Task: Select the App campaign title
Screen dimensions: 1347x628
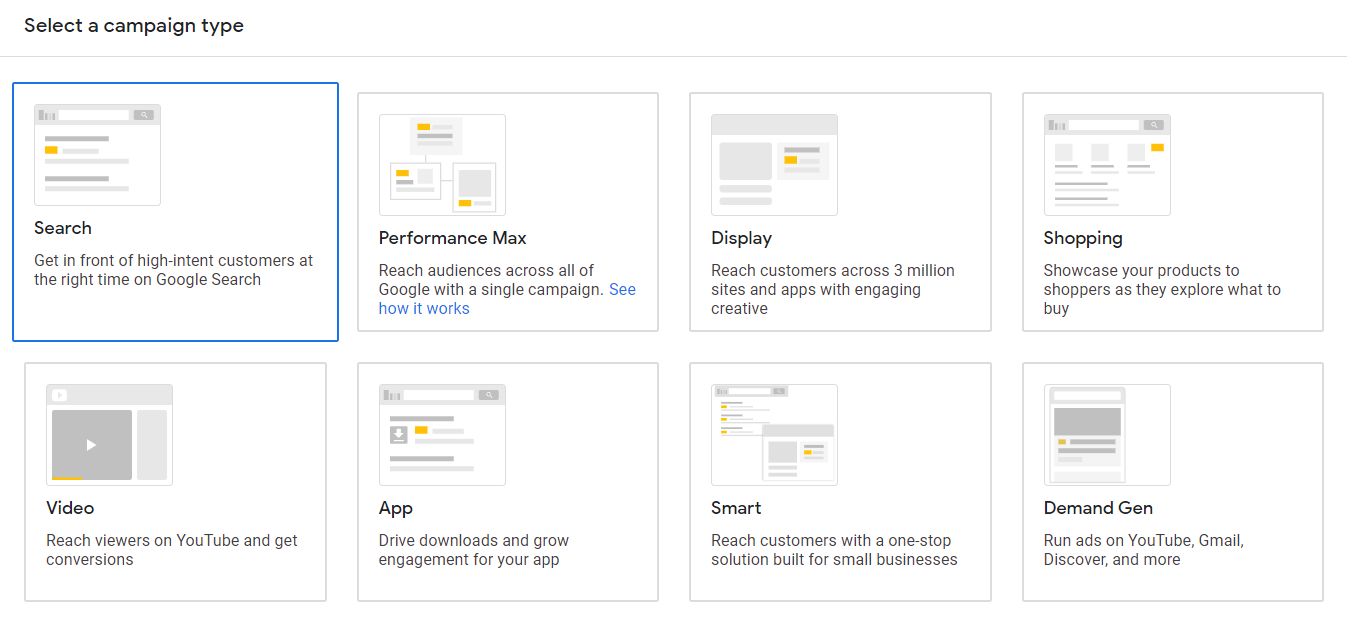Action: tap(396, 509)
